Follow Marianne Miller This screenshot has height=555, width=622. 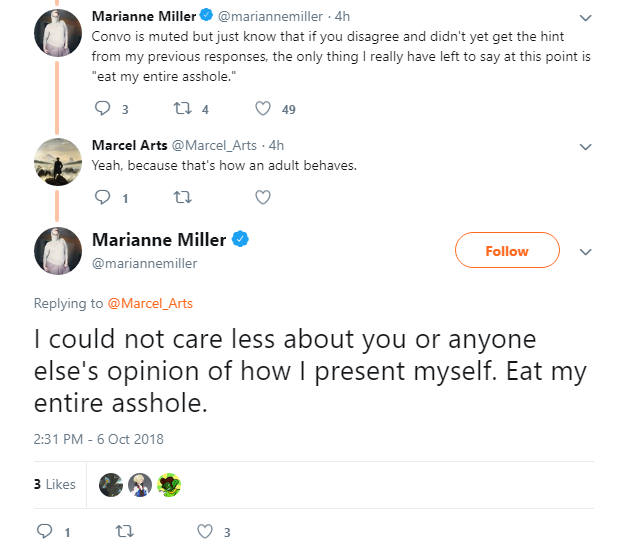(507, 250)
